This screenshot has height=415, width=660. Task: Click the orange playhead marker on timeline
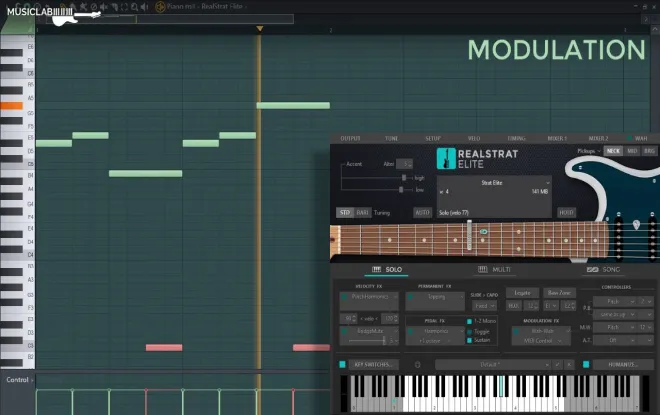click(260, 29)
